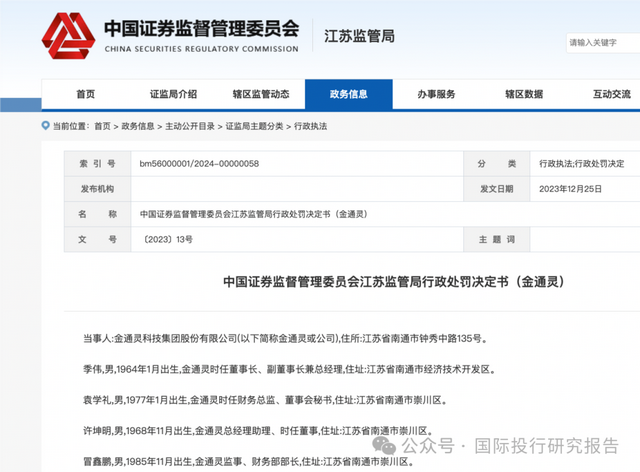The width and height of the screenshot is (640, 472).
Task: Follow the 首页 breadcrumb link
Action: tap(102, 126)
